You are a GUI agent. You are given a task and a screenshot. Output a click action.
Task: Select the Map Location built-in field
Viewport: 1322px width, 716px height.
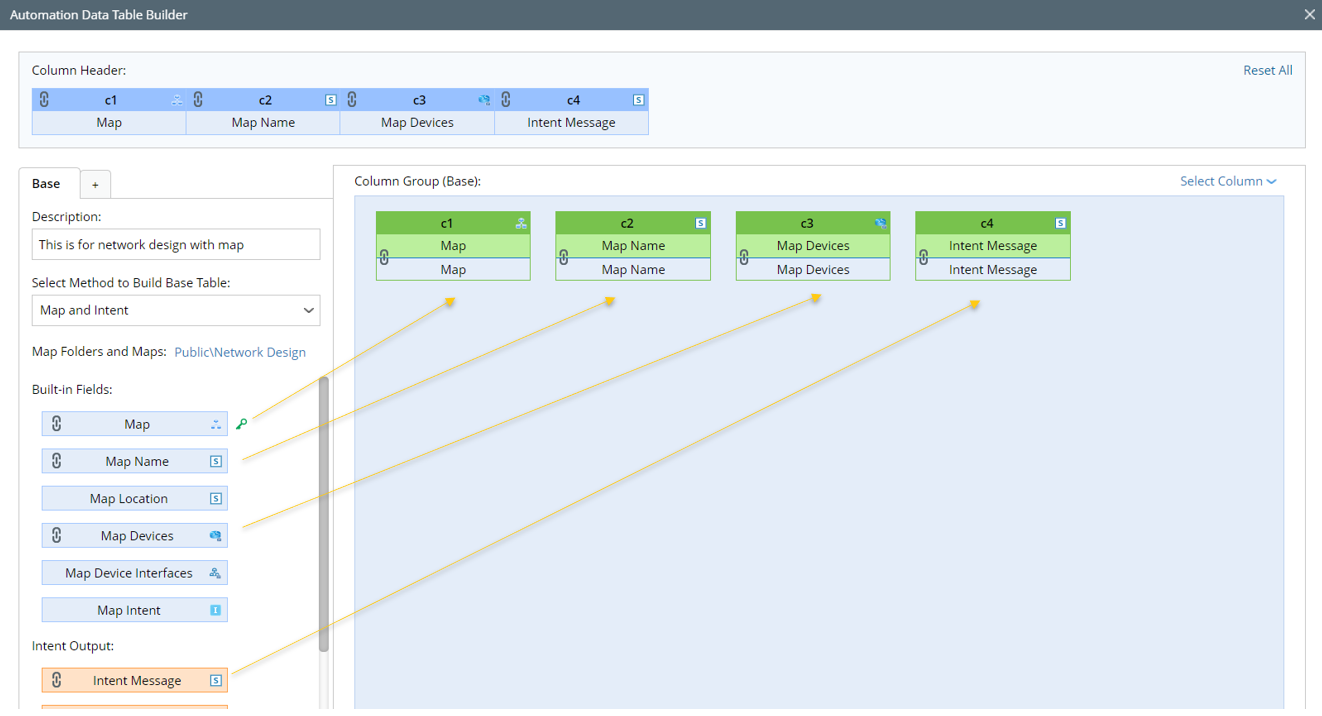(135, 498)
